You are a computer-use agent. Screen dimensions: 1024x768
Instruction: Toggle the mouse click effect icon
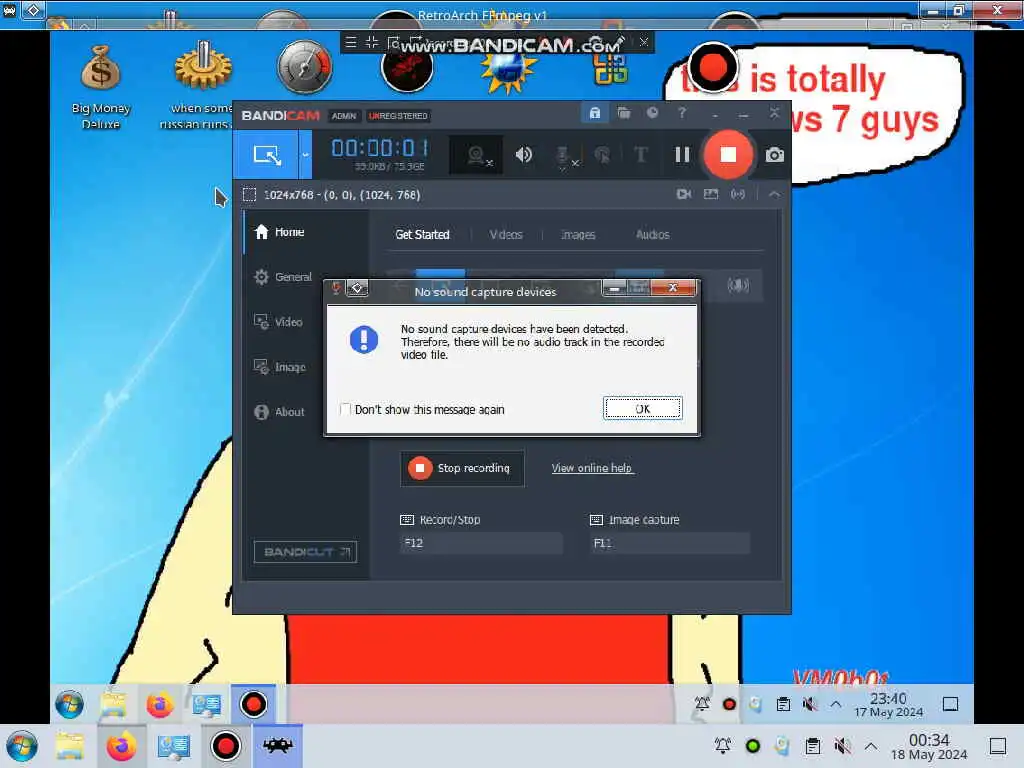pyautogui.click(x=602, y=155)
